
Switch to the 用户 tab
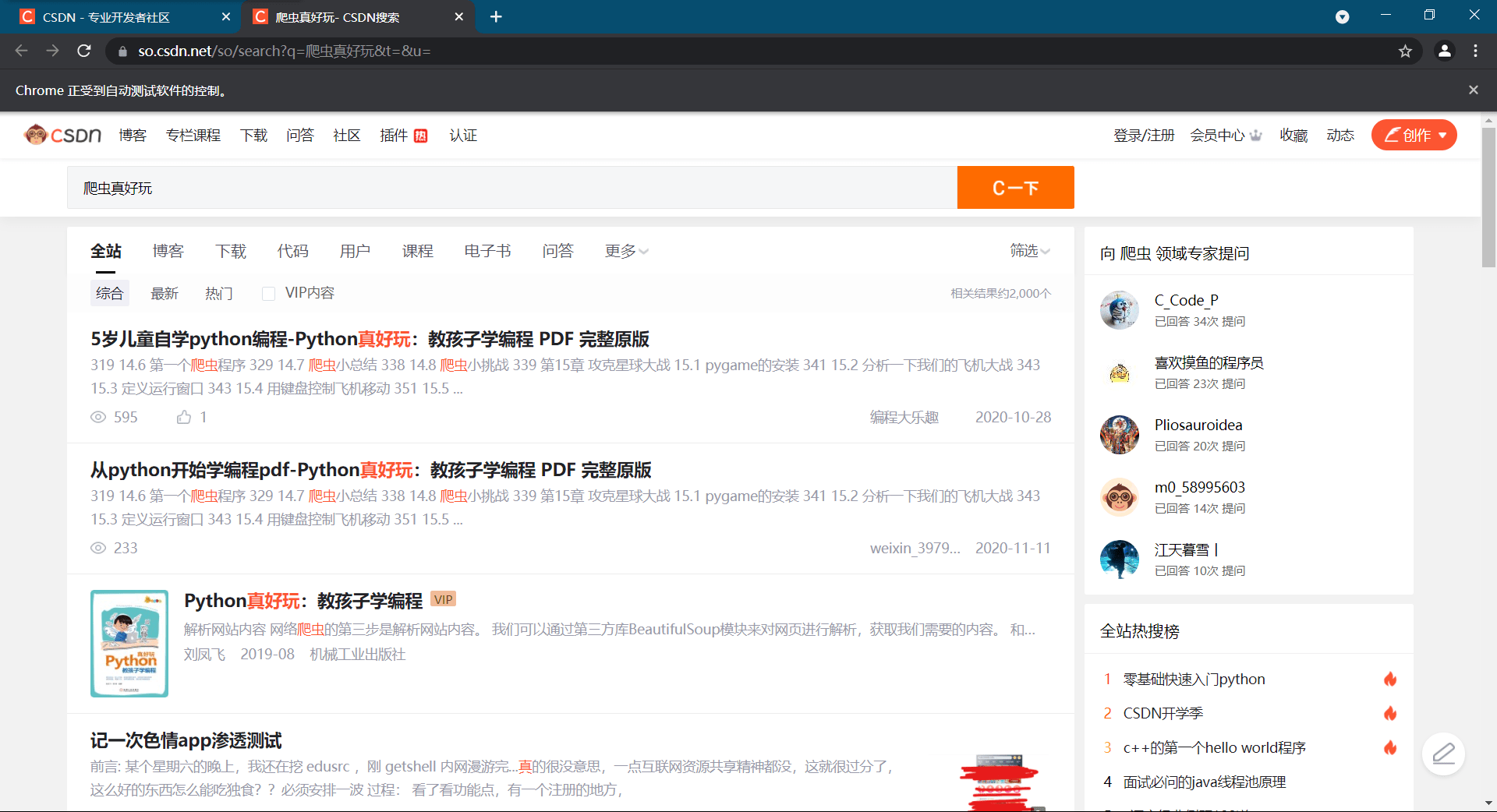356,251
